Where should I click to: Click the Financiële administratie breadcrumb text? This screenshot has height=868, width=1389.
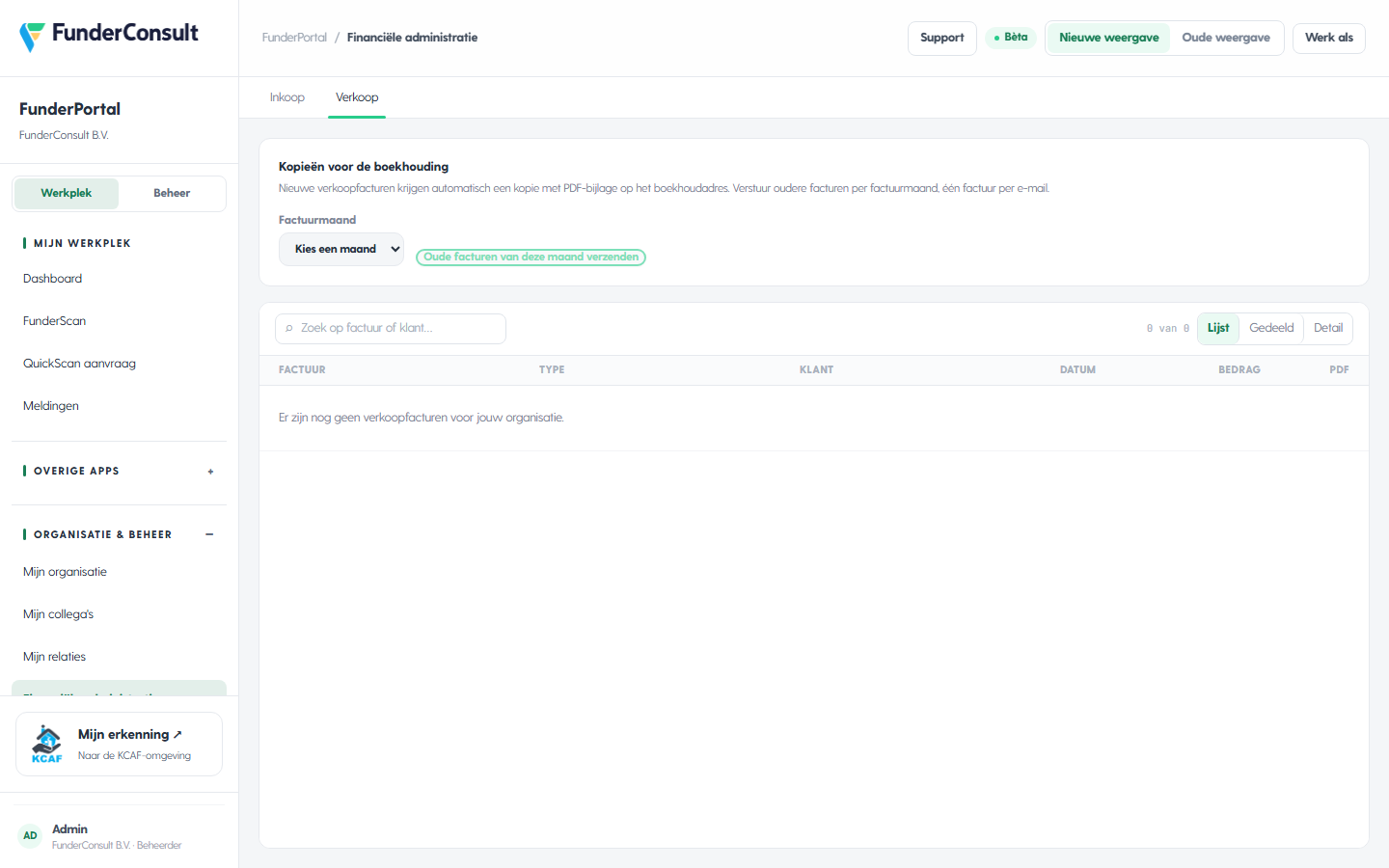[x=412, y=38]
